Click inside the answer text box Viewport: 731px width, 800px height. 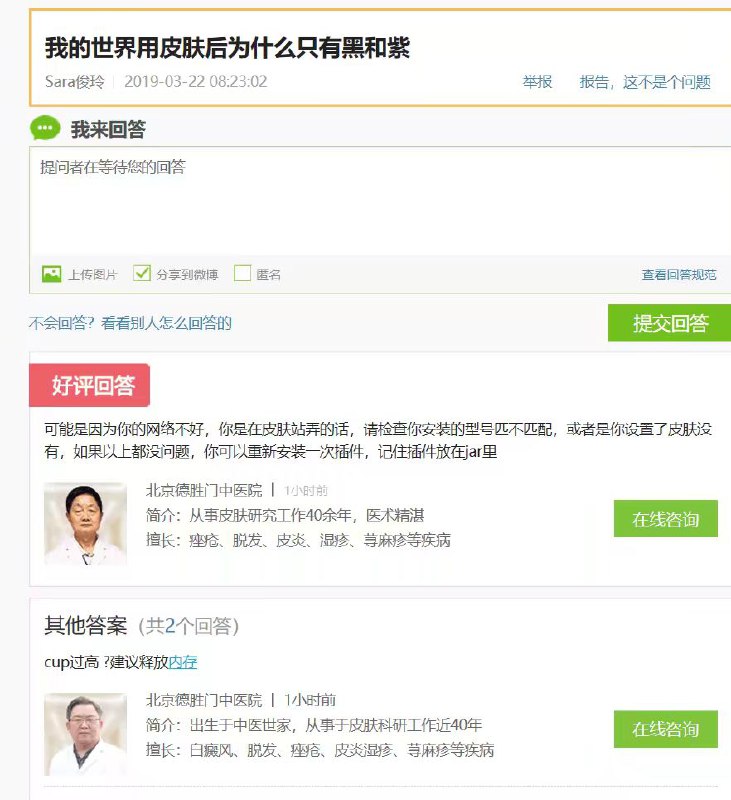pos(380,201)
